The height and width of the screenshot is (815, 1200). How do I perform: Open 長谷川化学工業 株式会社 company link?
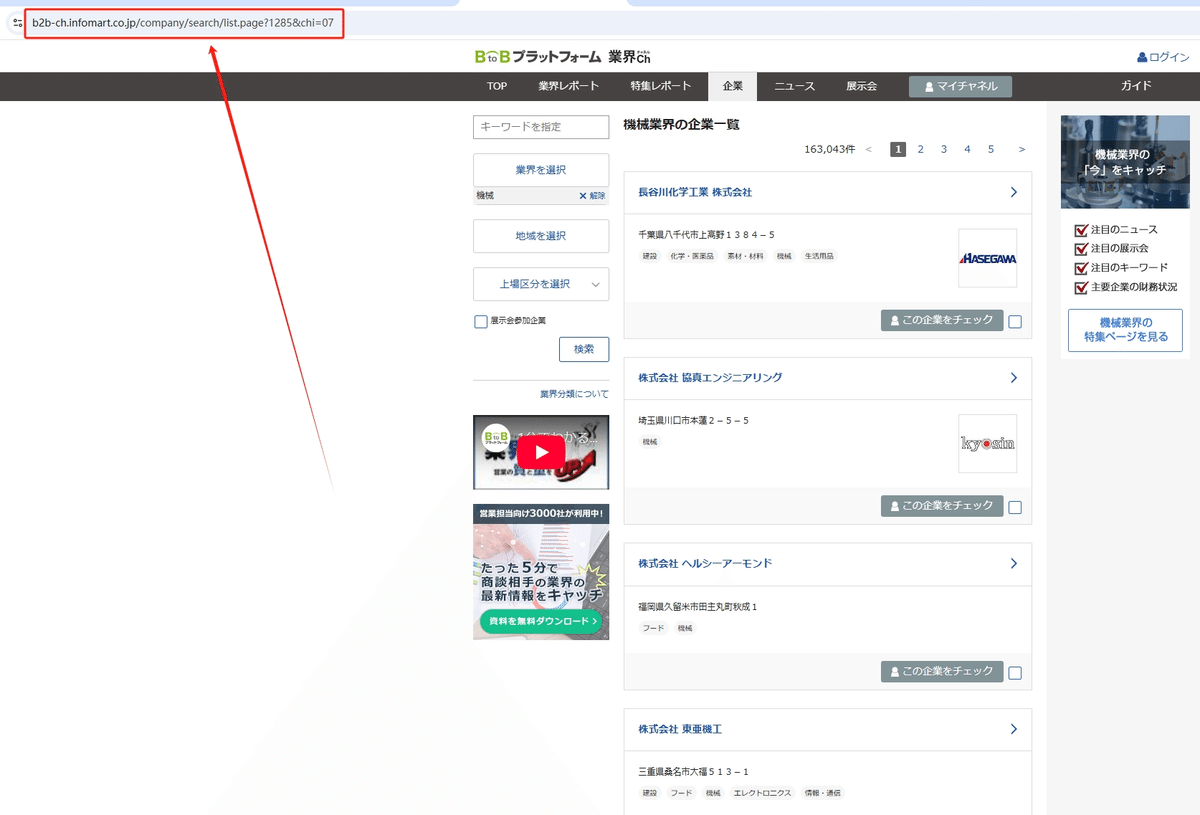[x=695, y=192]
